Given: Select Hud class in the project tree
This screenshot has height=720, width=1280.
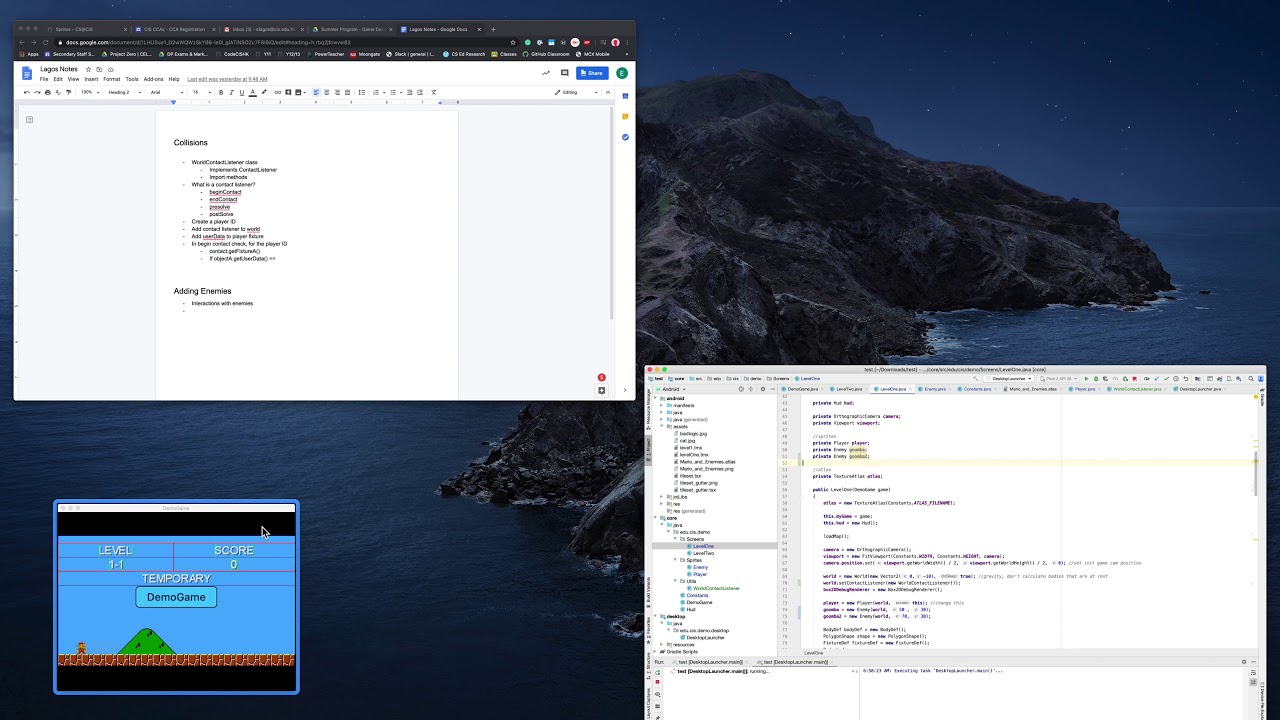Looking at the screenshot, I should pyautogui.click(x=690, y=609).
